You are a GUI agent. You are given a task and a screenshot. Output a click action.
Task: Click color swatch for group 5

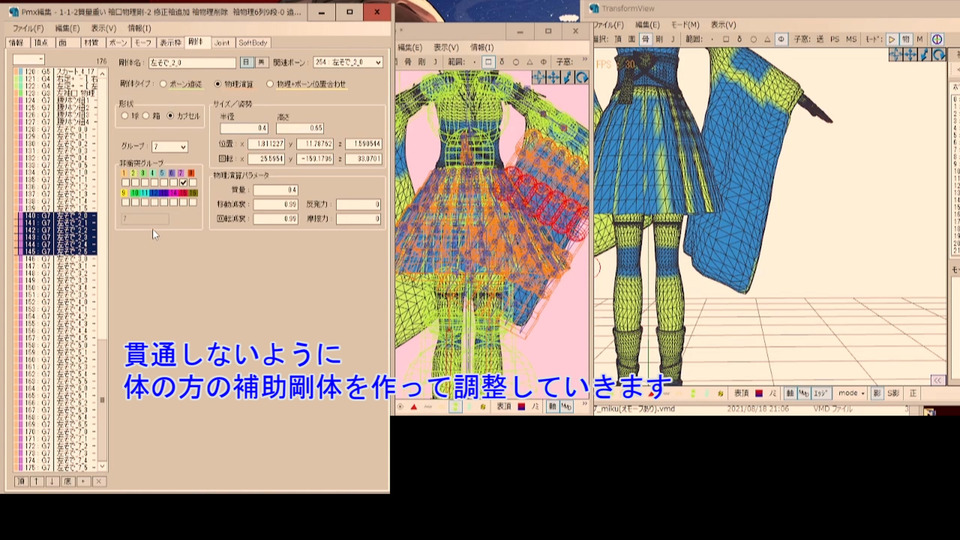162,173
